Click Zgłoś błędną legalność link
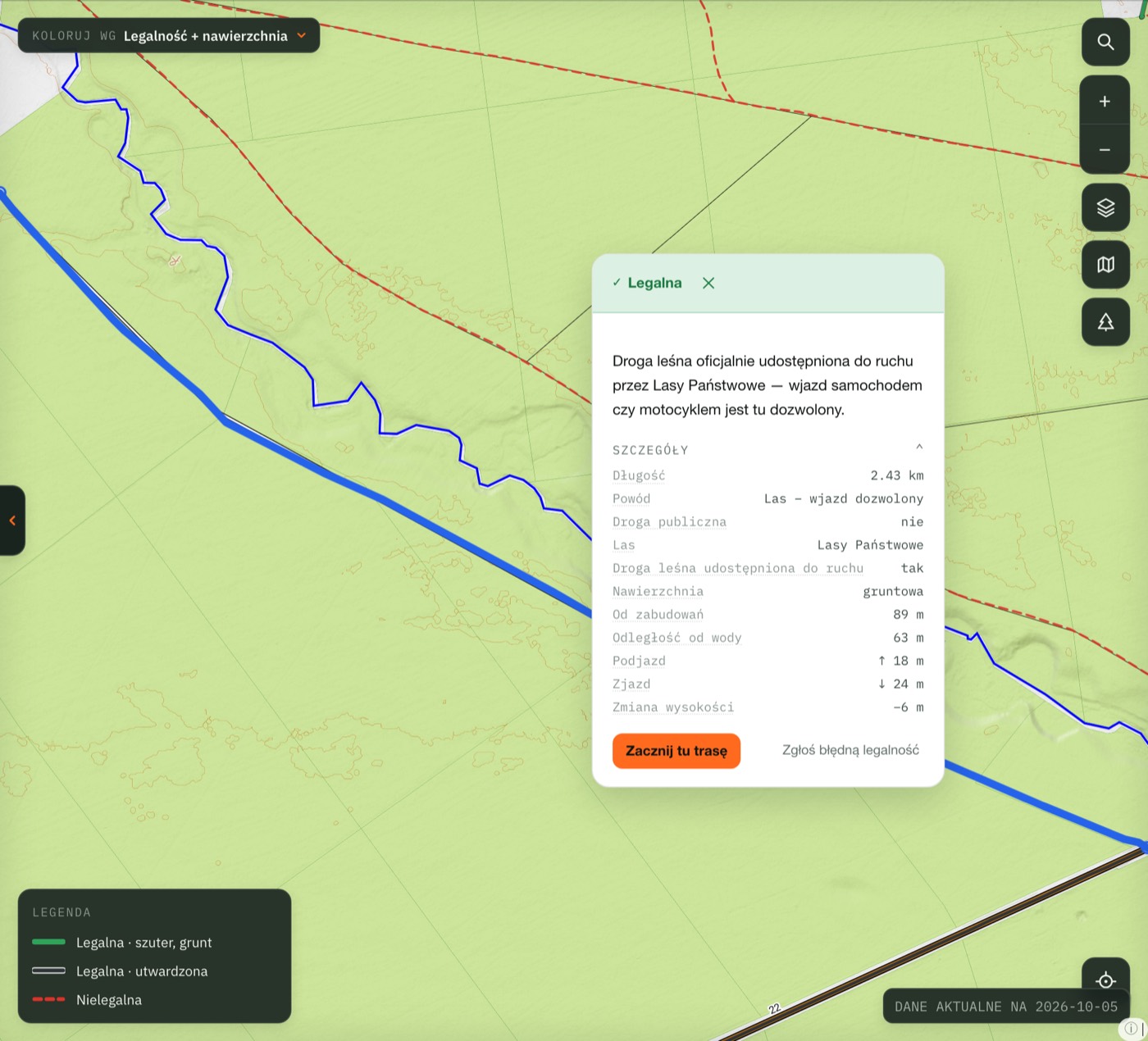Screen dimensions: 1148x1041 [850, 750]
